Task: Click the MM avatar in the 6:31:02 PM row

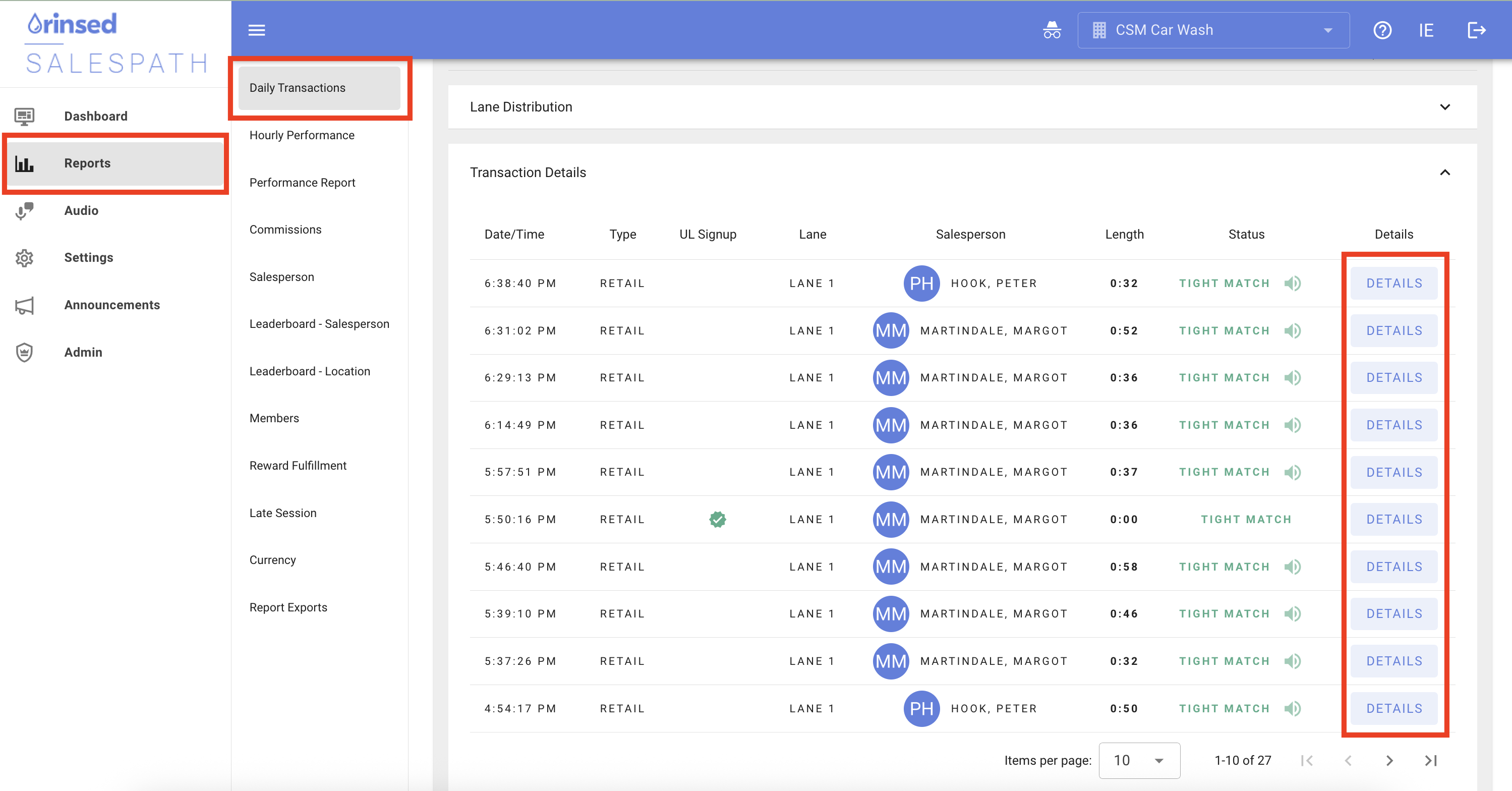Action: pyautogui.click(x=891, y=330)
